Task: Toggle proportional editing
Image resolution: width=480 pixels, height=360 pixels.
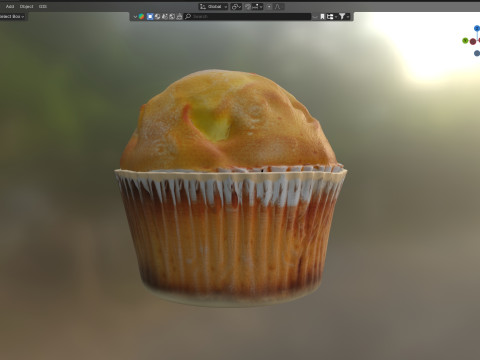Action: pyautogui.click(x=269, y=7)
